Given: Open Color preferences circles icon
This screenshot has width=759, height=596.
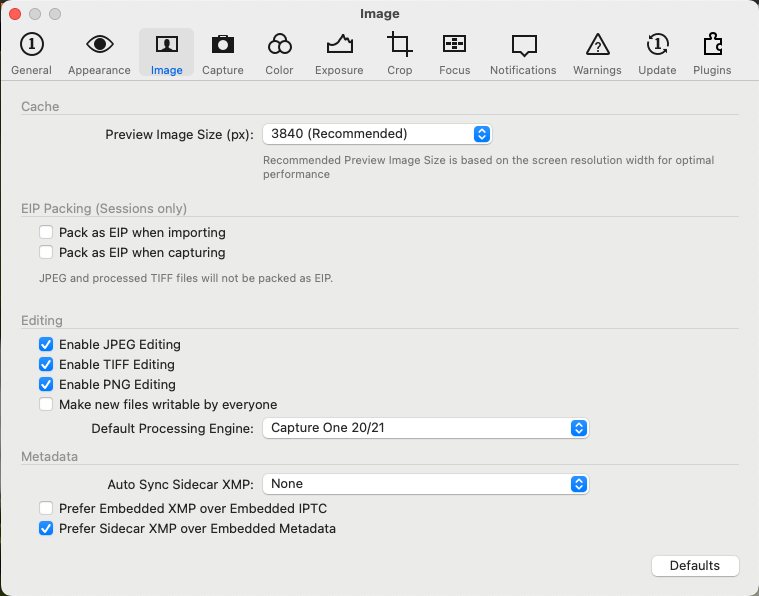Looking at the screenshot, I should coord(279,45).
